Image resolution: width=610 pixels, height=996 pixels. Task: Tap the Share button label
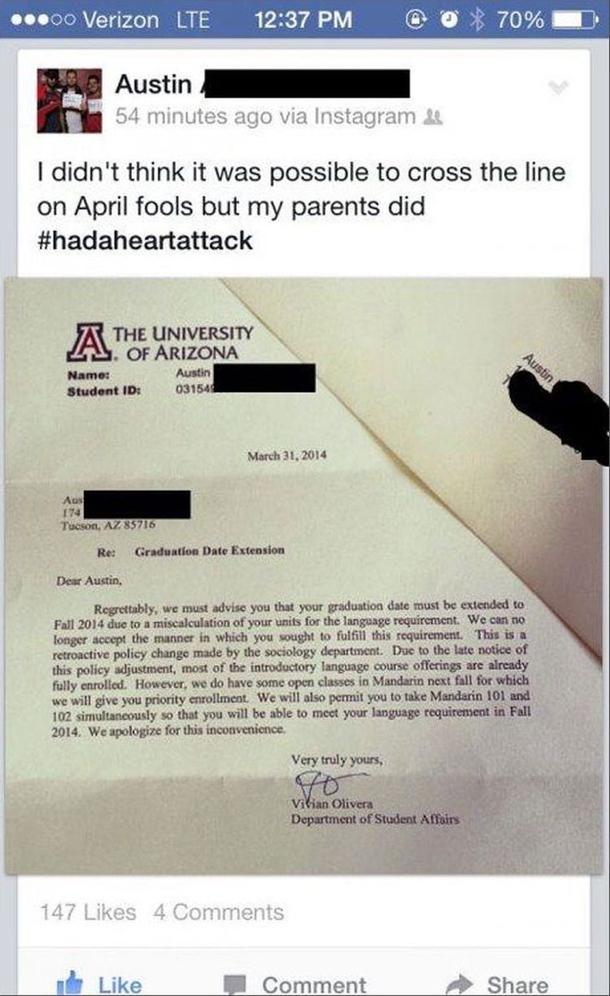pos(518,985)
